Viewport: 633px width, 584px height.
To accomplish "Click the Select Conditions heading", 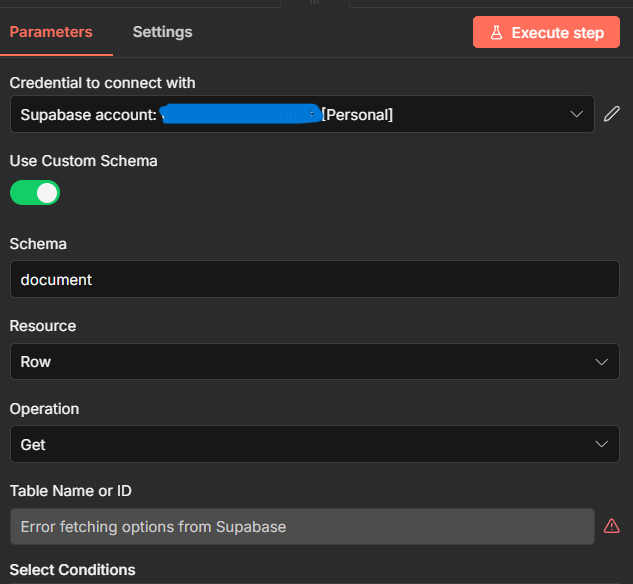I will point(72,570).
